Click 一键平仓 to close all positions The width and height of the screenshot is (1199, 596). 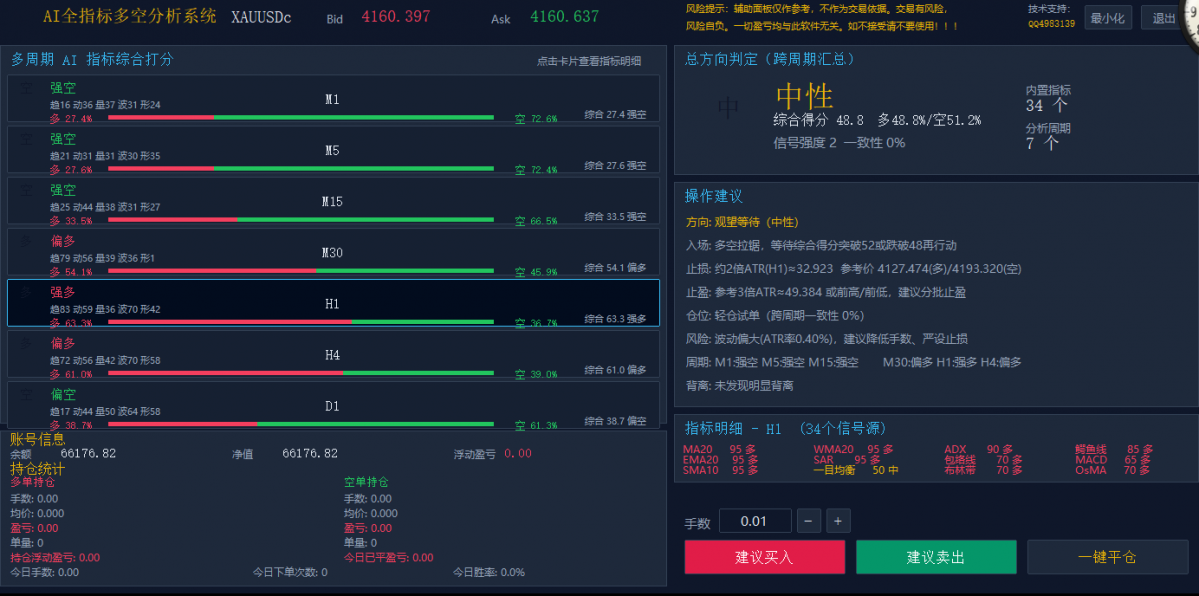(x=1107, y=557)
